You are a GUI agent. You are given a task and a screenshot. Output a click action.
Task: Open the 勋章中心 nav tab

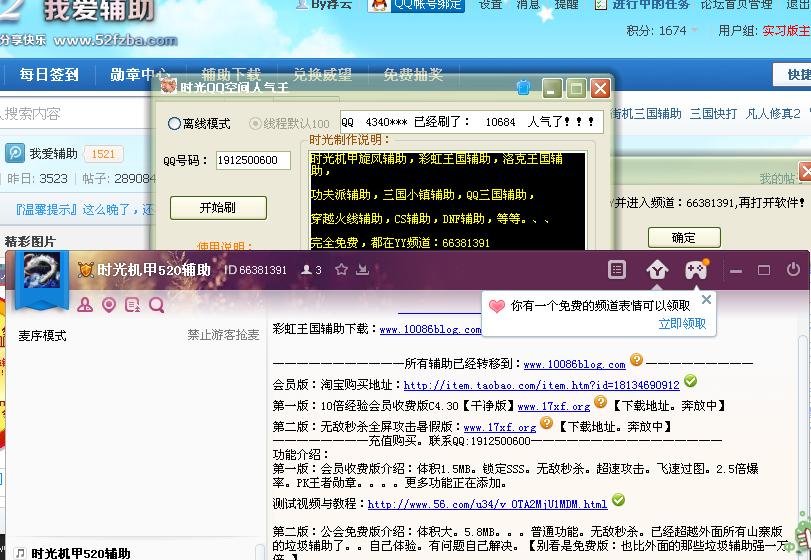pos(140,74)
